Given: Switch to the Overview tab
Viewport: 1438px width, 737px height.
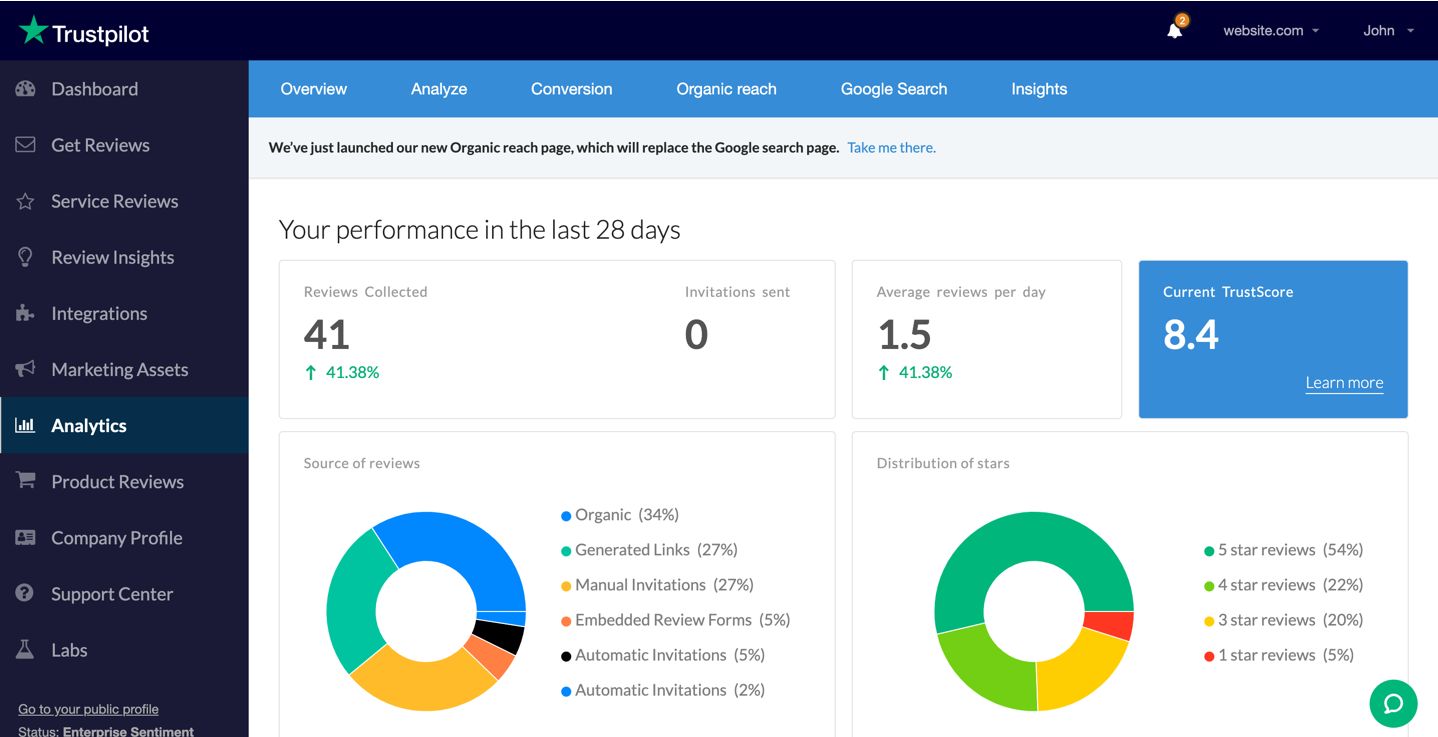Looking at the screenshot, I should coord(314,89).
